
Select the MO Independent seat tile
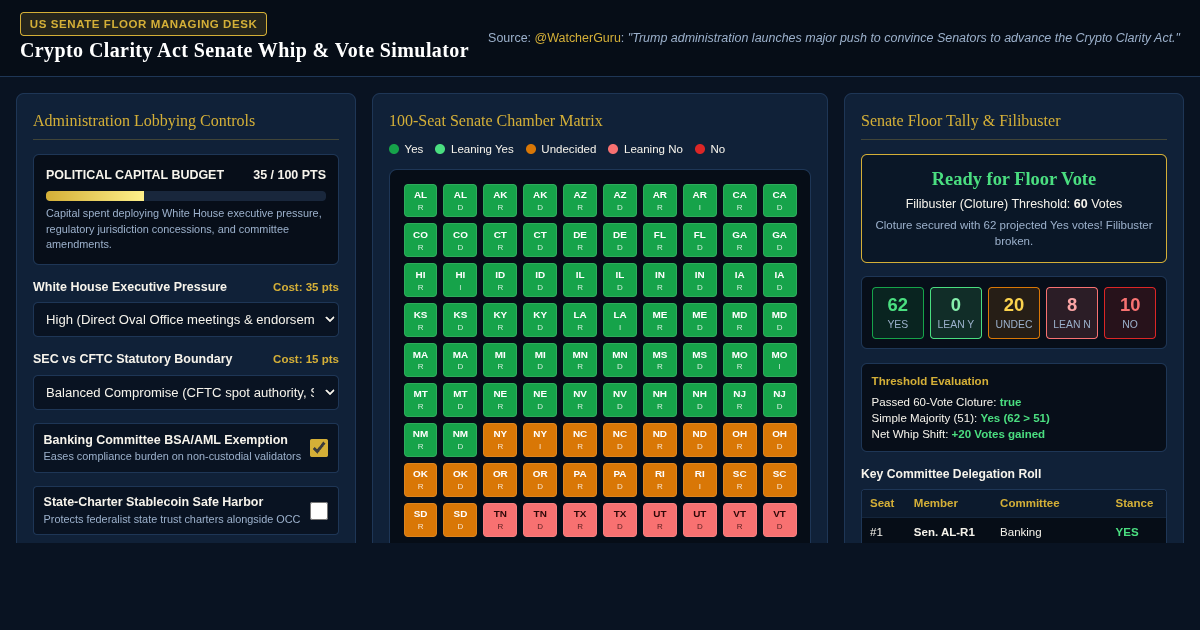point(780,360)
